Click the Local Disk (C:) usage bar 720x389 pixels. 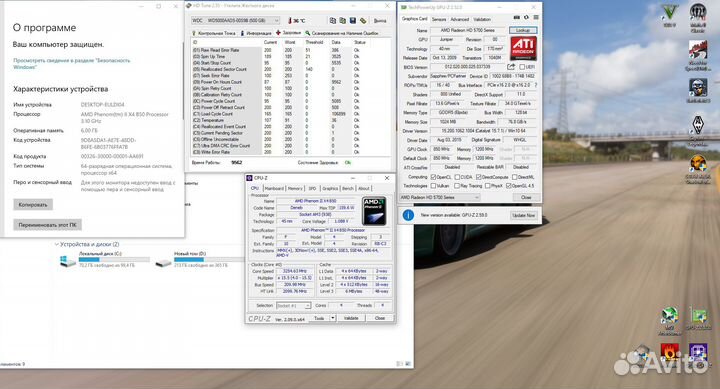[114, 259]
